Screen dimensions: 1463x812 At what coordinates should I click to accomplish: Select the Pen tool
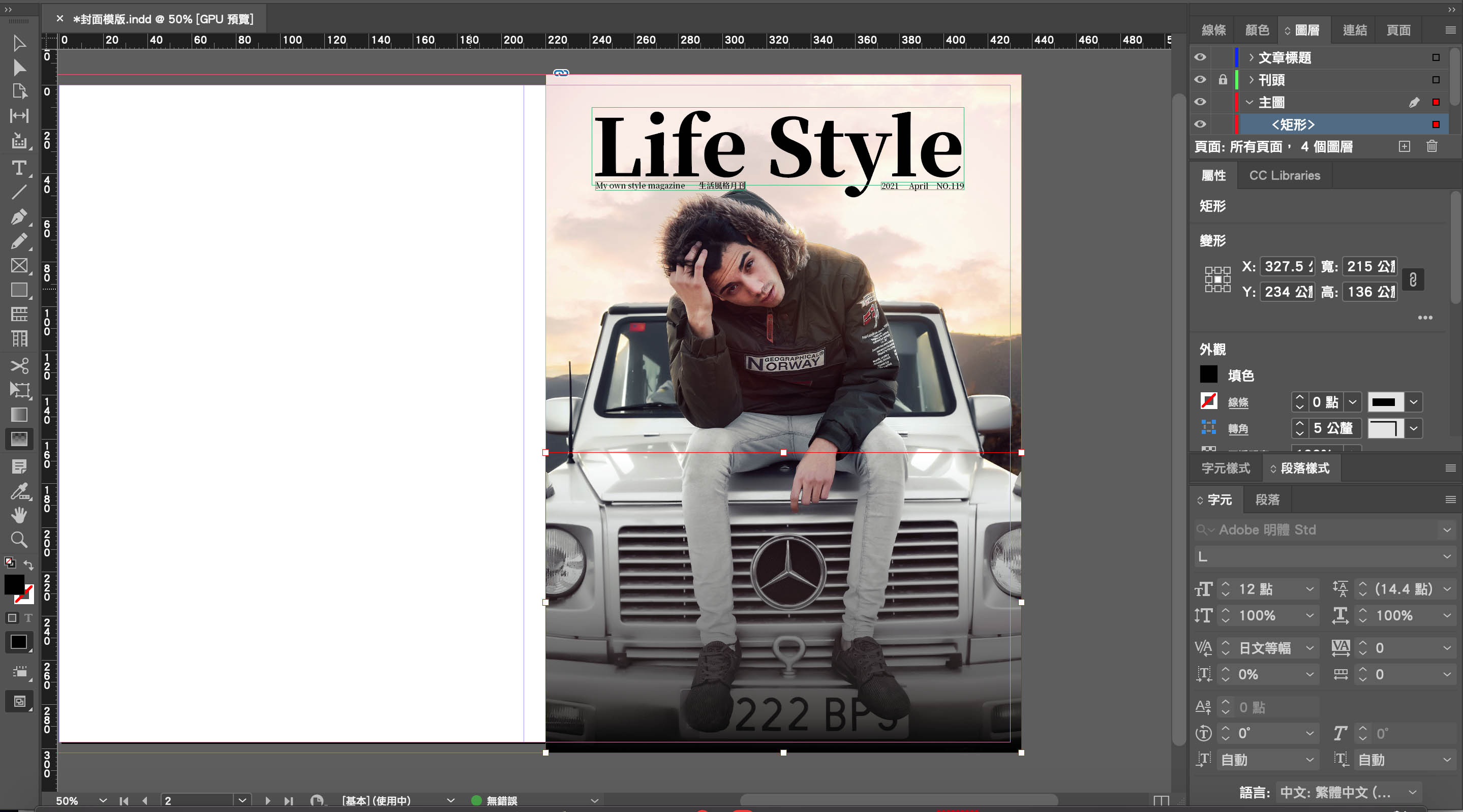tap(19, 216)
